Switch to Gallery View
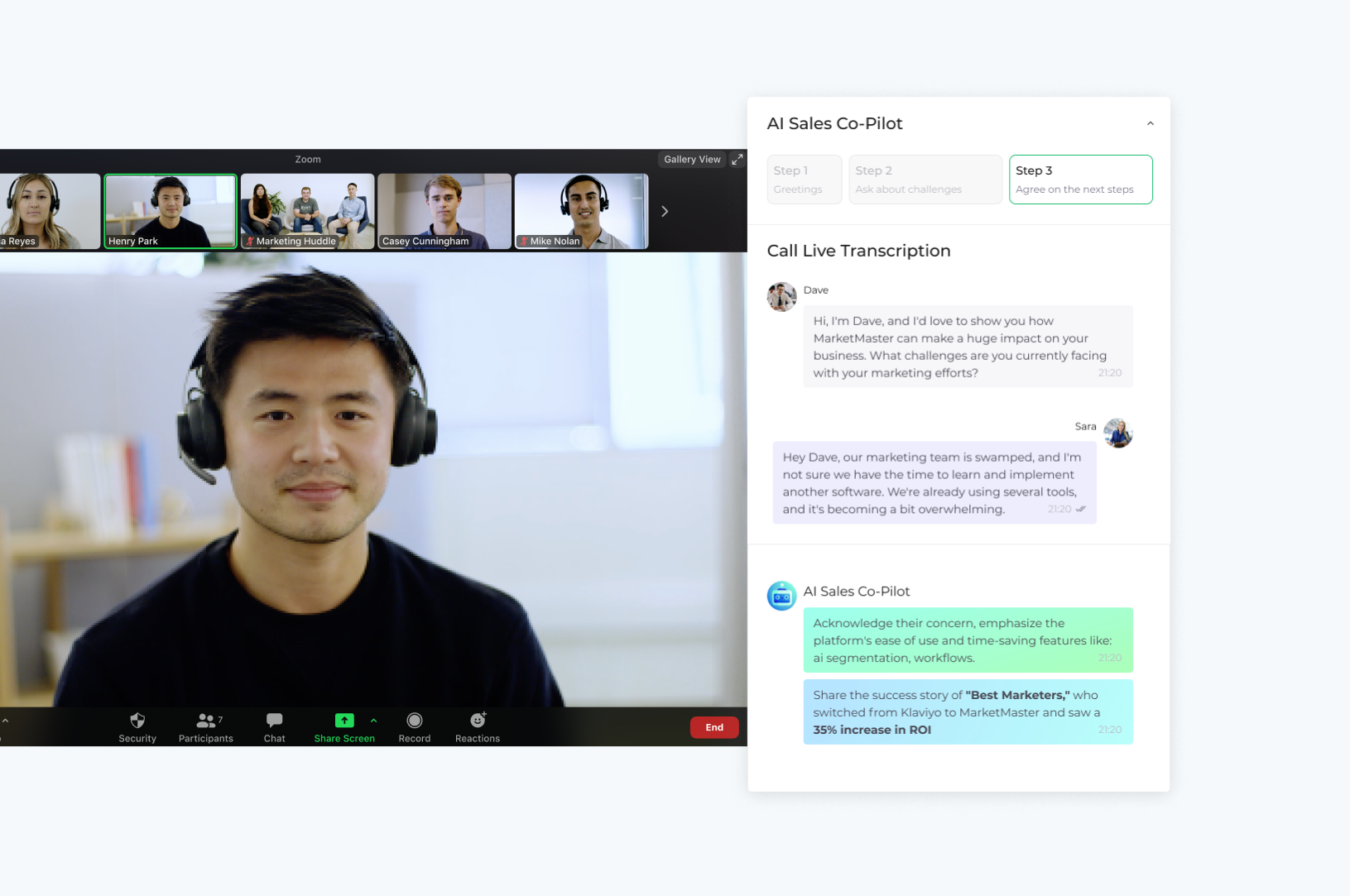The image size is (1350, 896). [x=692, y=159]
